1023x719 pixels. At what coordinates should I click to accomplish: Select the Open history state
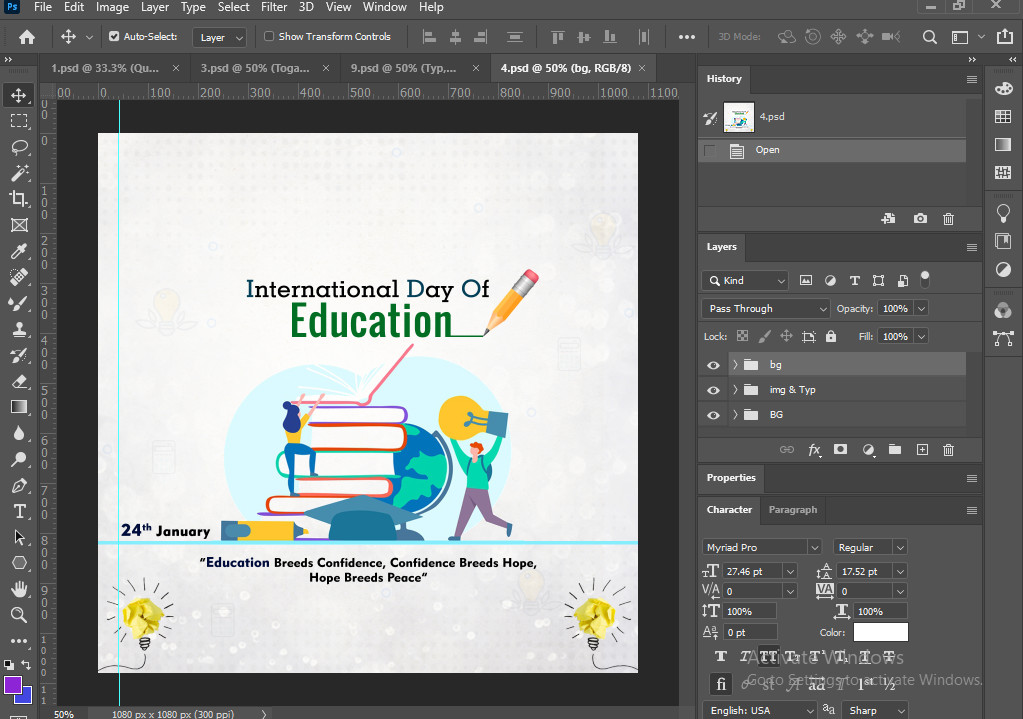click(767, 150)
